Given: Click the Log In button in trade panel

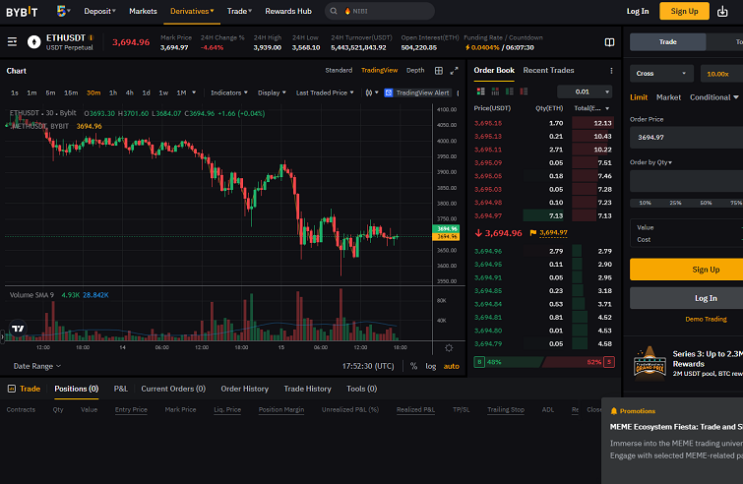Looking at the screenshot, I should pyautogui.click(x=706, y=298).
